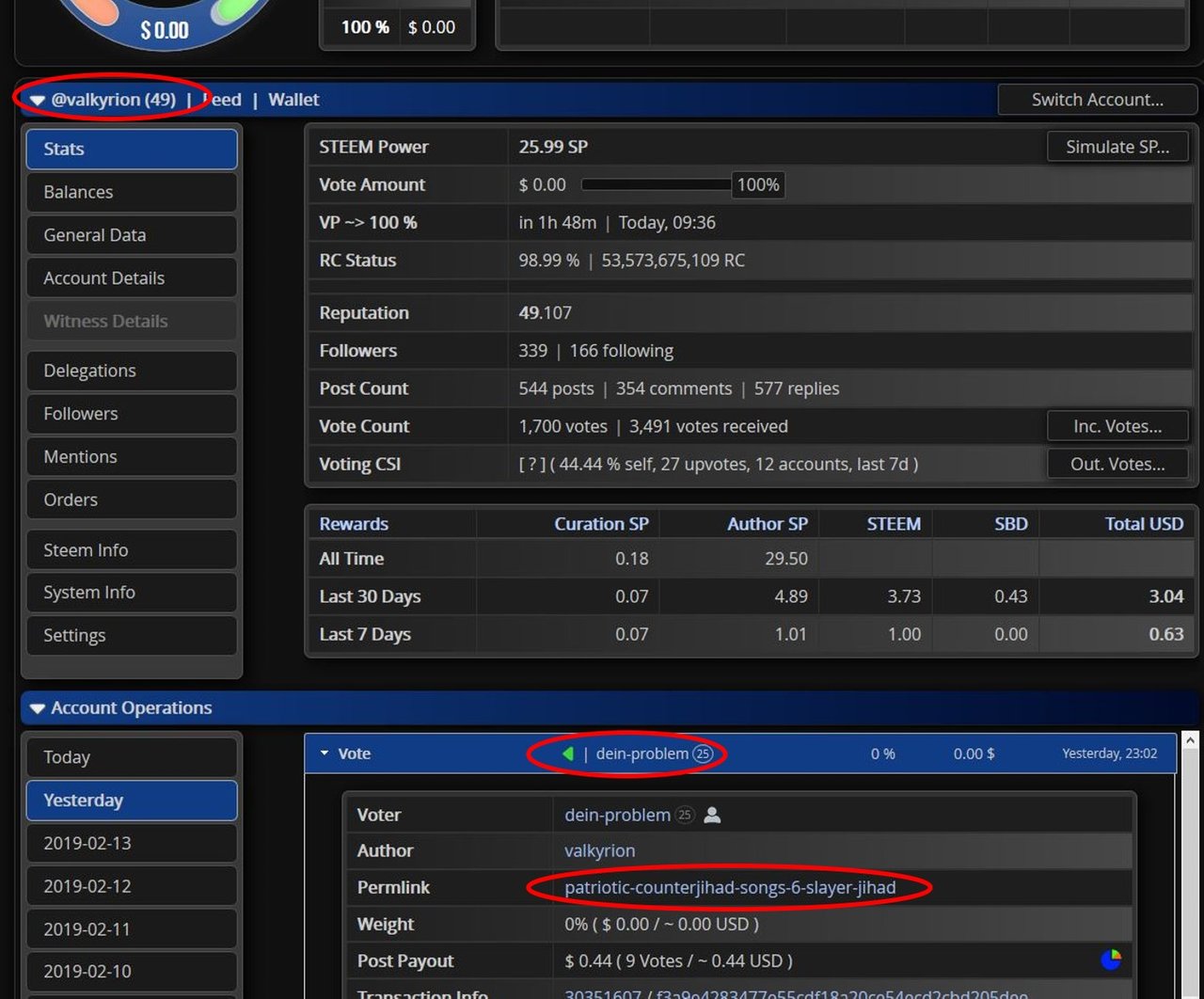Show operations for 2019-02-10
This screenshot has width=1204, height=999.
tap(132, 972)
